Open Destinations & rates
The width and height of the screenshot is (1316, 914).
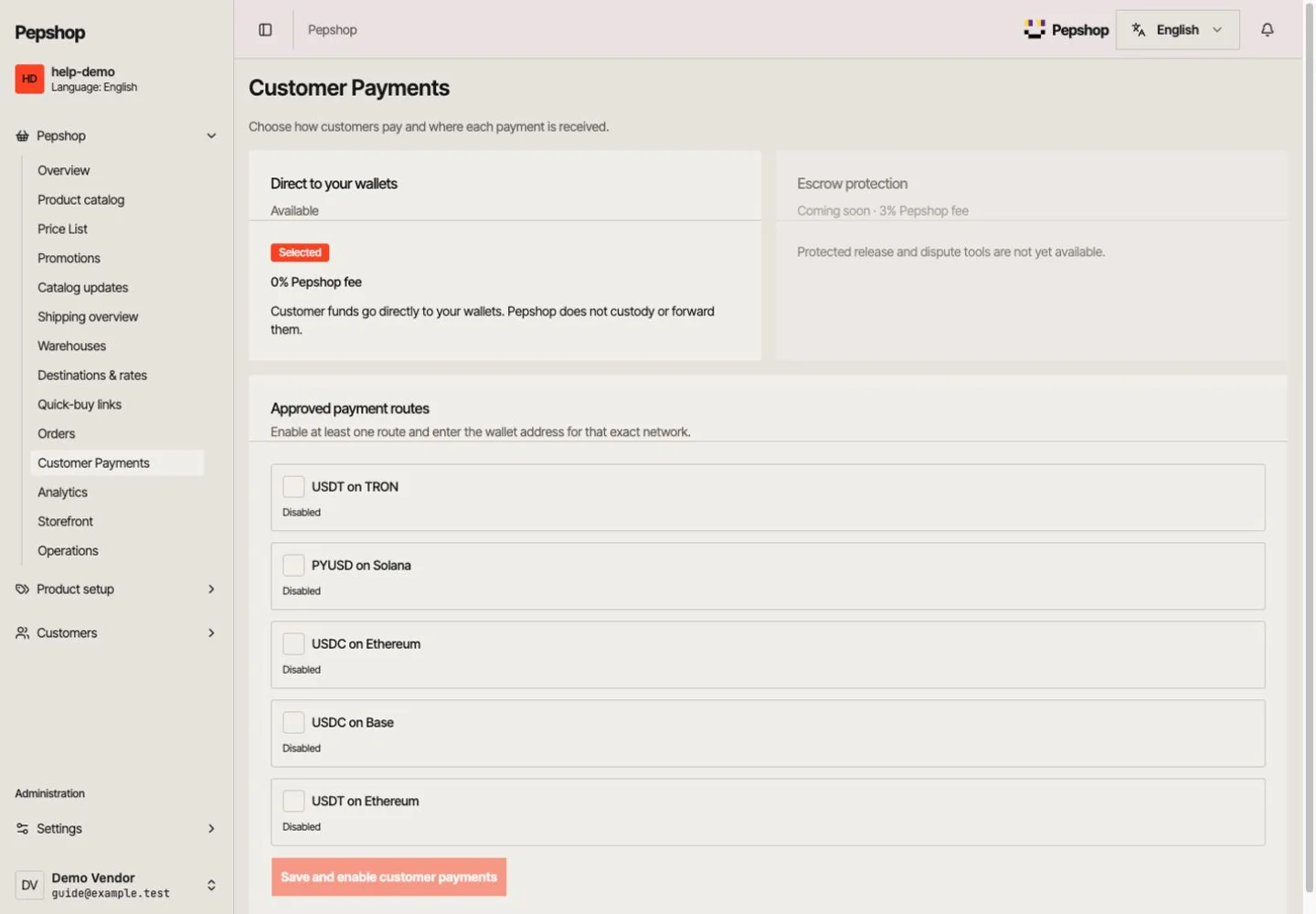pyautogui.click(x=117, y=376)
